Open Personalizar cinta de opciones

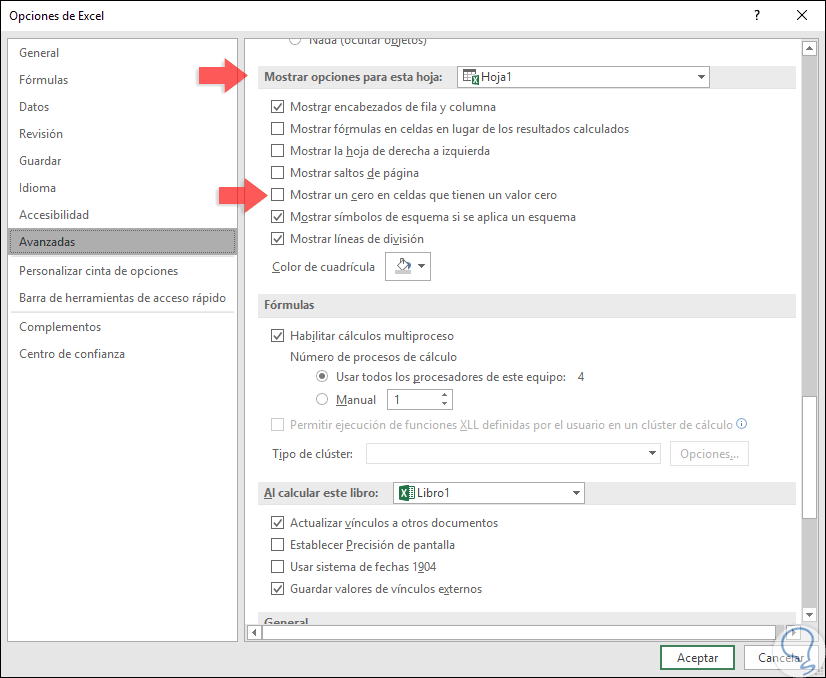click(122, 271)
